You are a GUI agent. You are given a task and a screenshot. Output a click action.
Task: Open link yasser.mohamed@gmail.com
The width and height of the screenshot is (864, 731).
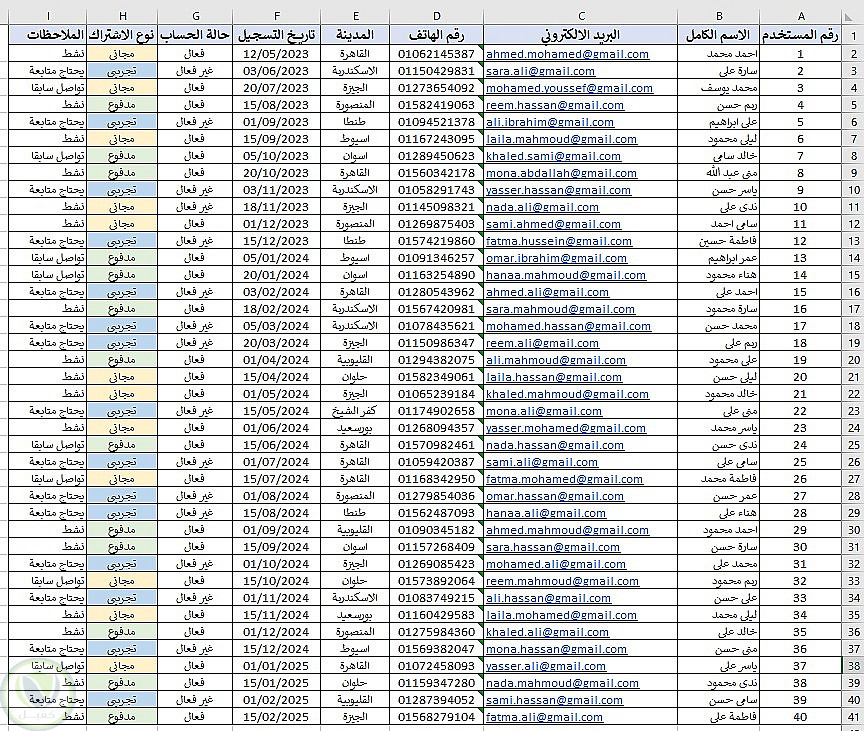[x=565, y=429]
